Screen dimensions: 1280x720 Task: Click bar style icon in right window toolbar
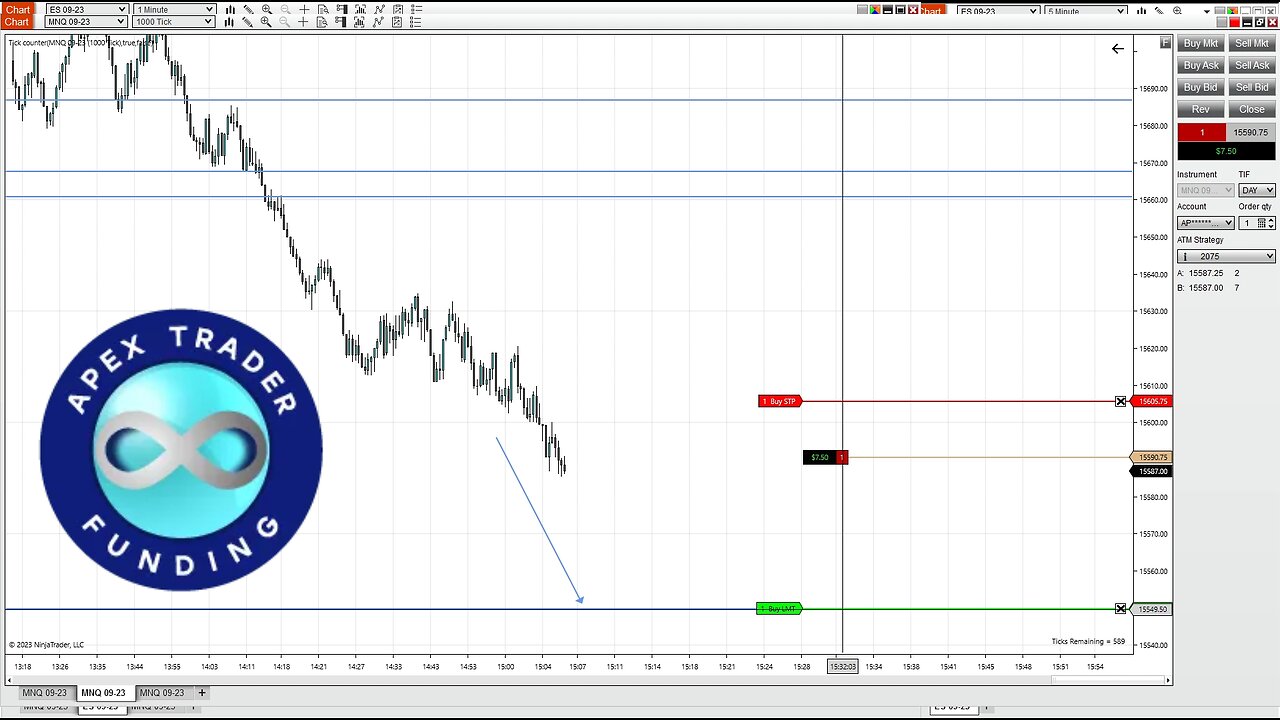coord(1141,11)
